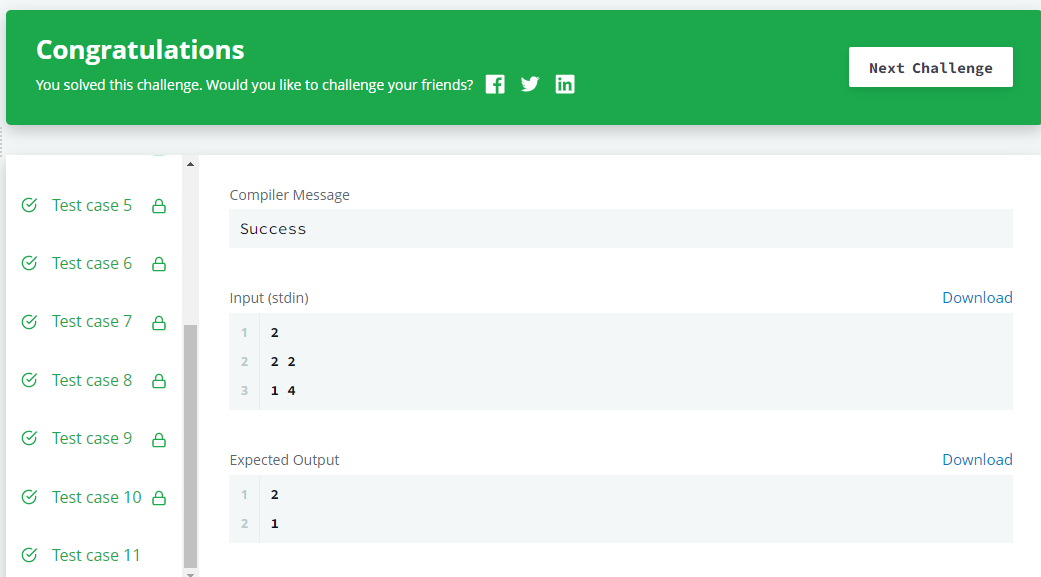Click scroll down arrow of test list
1041x577 pixels.
pos(191,574)
